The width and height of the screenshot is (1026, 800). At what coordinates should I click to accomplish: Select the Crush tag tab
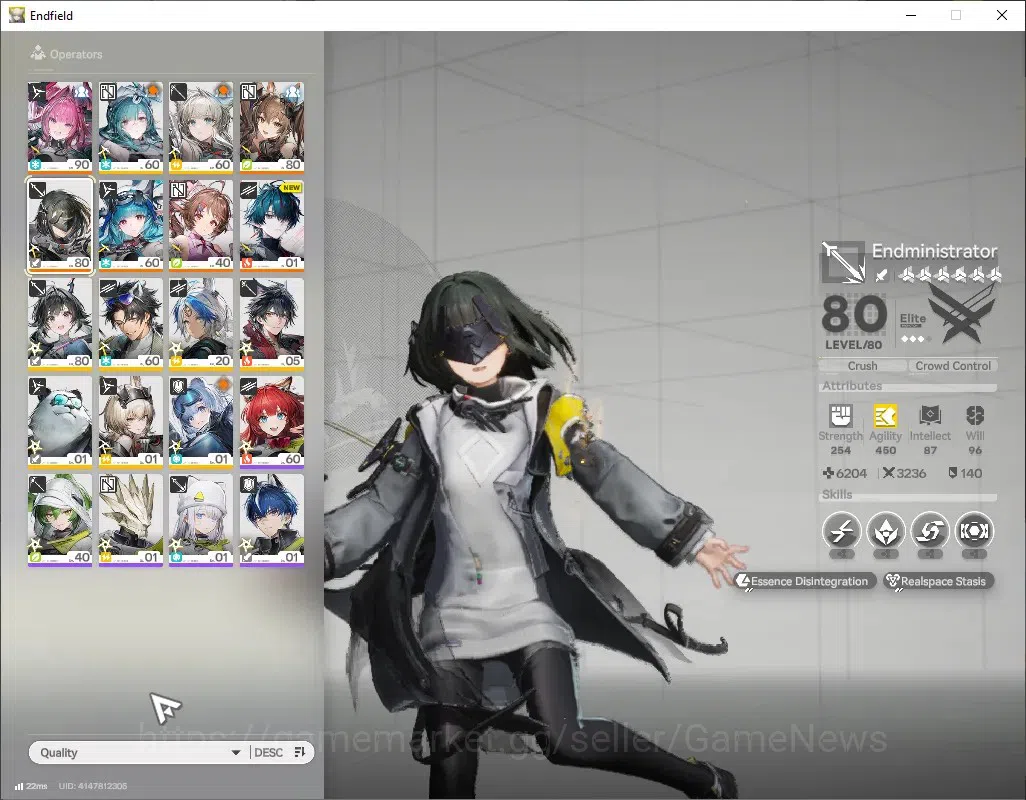862,366
